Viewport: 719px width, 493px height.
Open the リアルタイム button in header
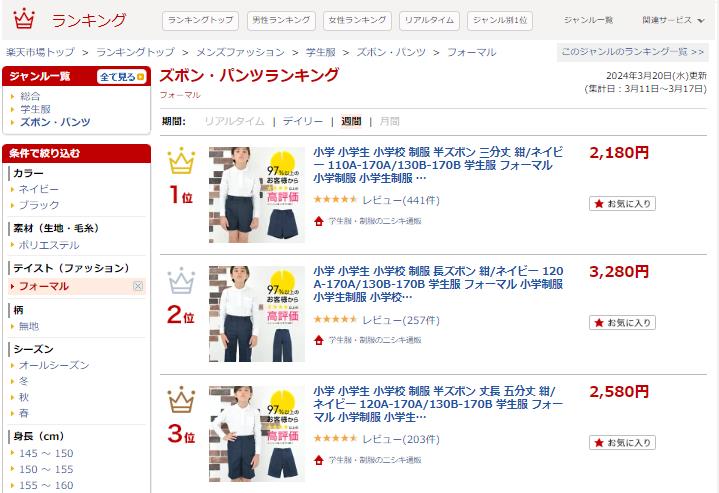tap(429, 21)
